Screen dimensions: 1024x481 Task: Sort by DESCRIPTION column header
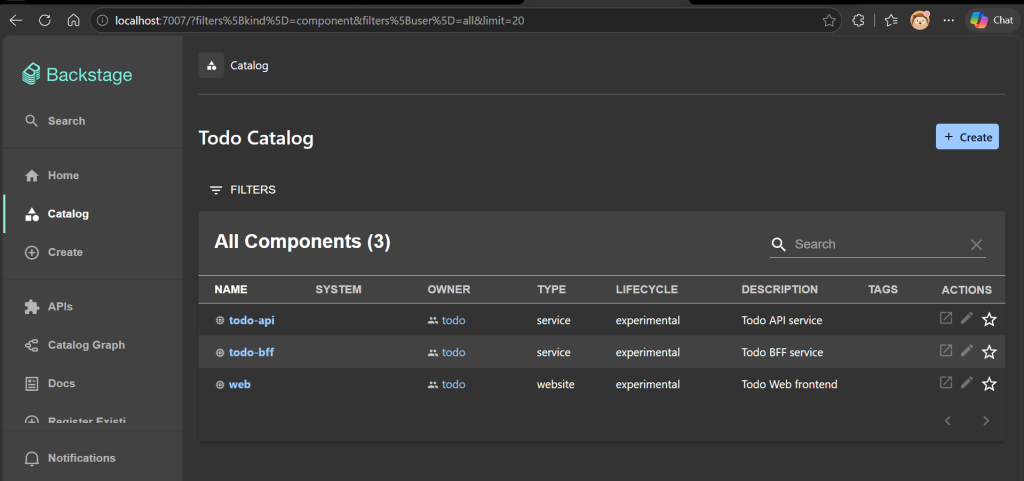tap(779, 289)
